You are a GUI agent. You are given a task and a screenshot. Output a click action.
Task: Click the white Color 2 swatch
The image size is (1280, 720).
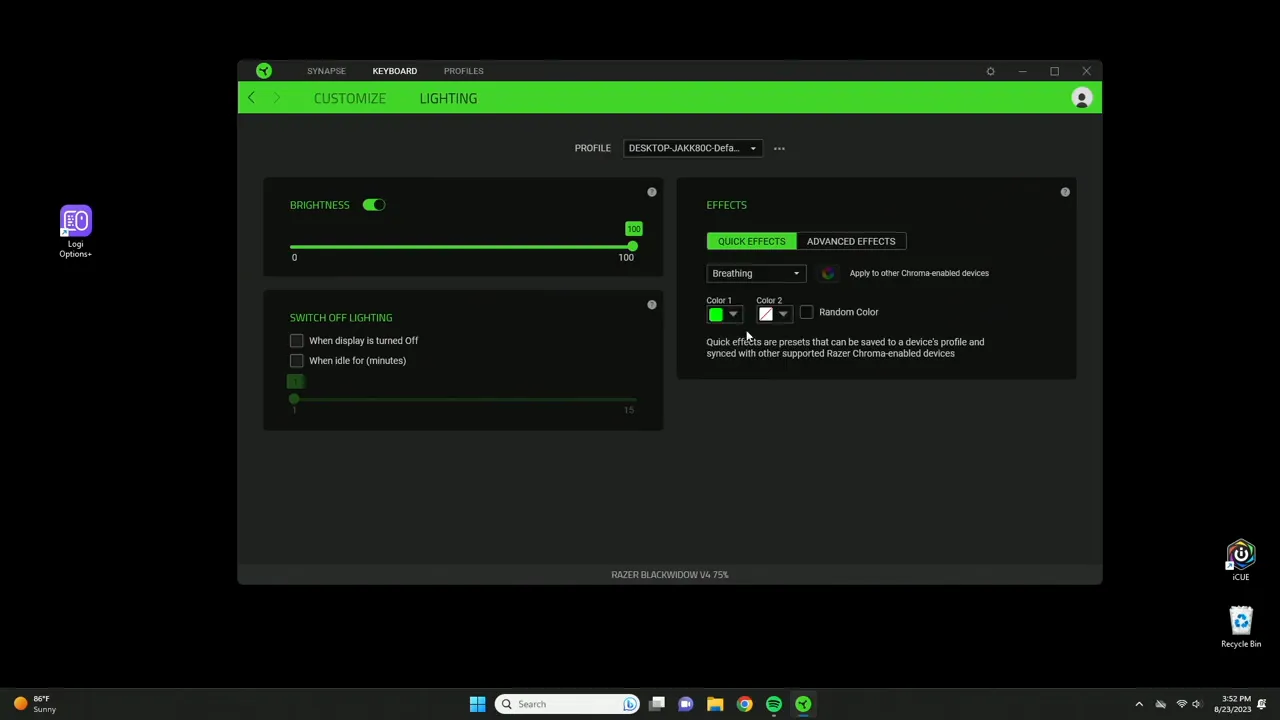(x=766, y=315)
